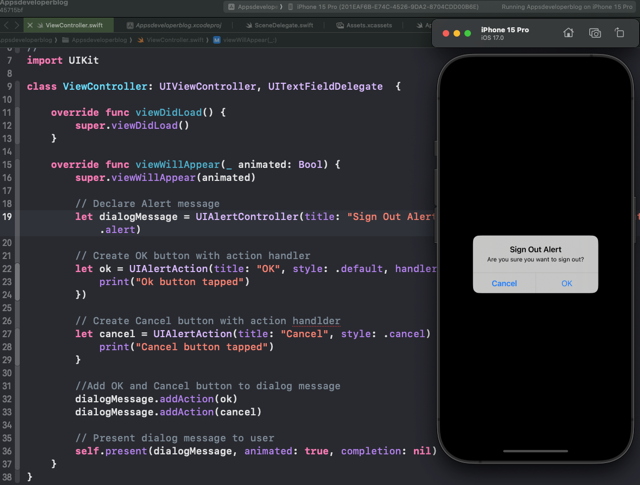
Task: Select Appsdeveloperblog scheme in toolbar
Action: 254,7
